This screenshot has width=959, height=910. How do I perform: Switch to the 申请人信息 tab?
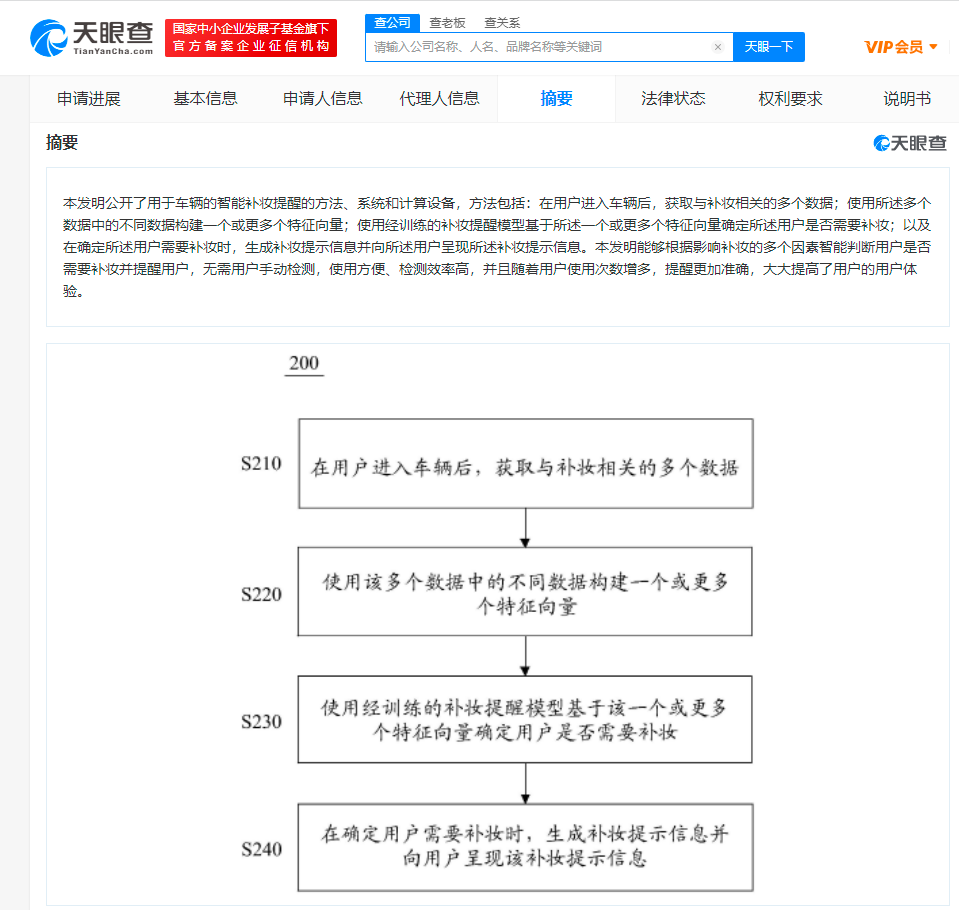322,98
